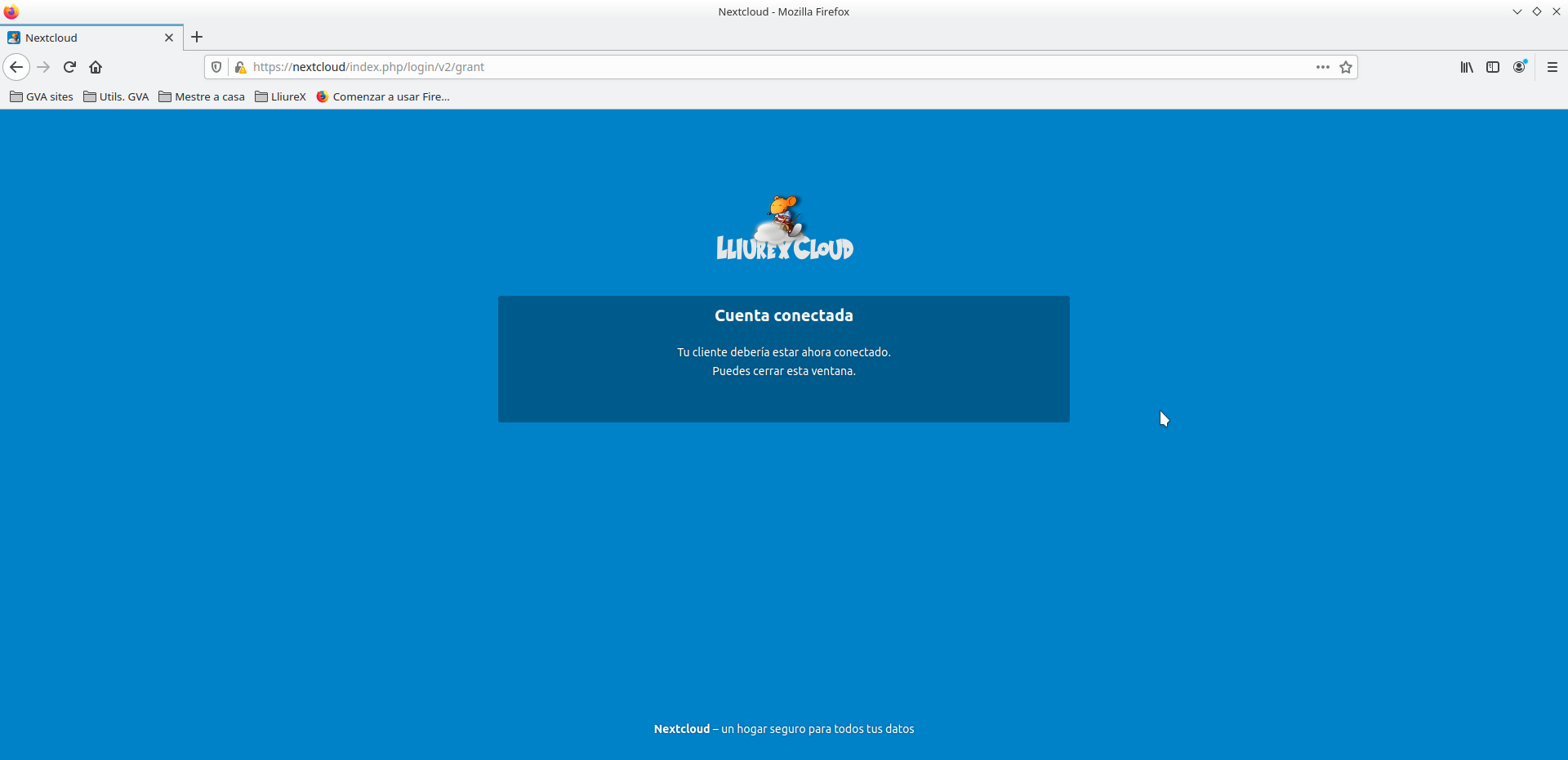Reload the current page
The image size is (1568, 760).
coord(69,67)
